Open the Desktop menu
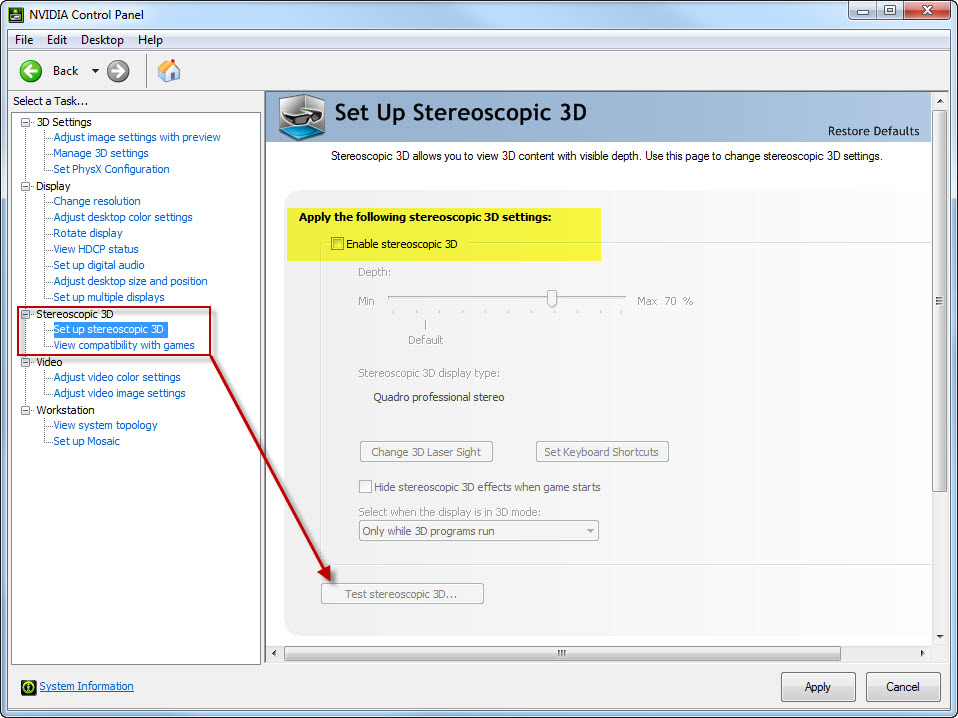This screenshot has width=958, height=718. coord(102,40)
